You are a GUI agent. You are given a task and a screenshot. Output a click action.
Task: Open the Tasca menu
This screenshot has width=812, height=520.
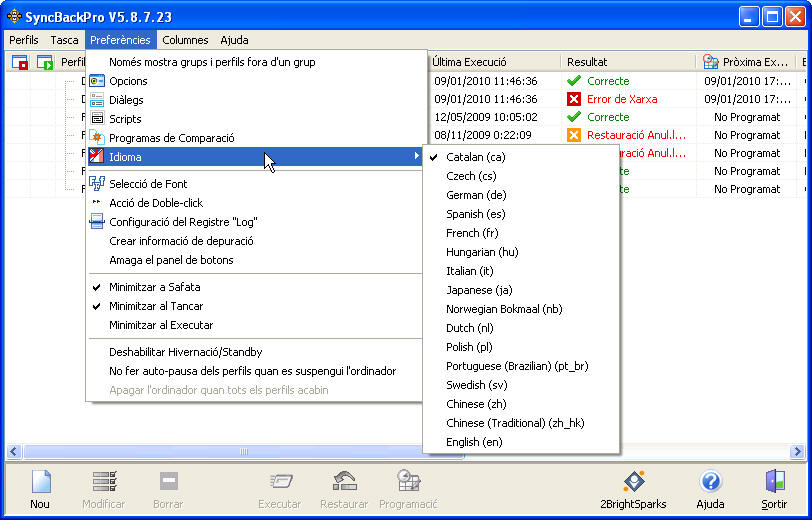tap(64, 40)
